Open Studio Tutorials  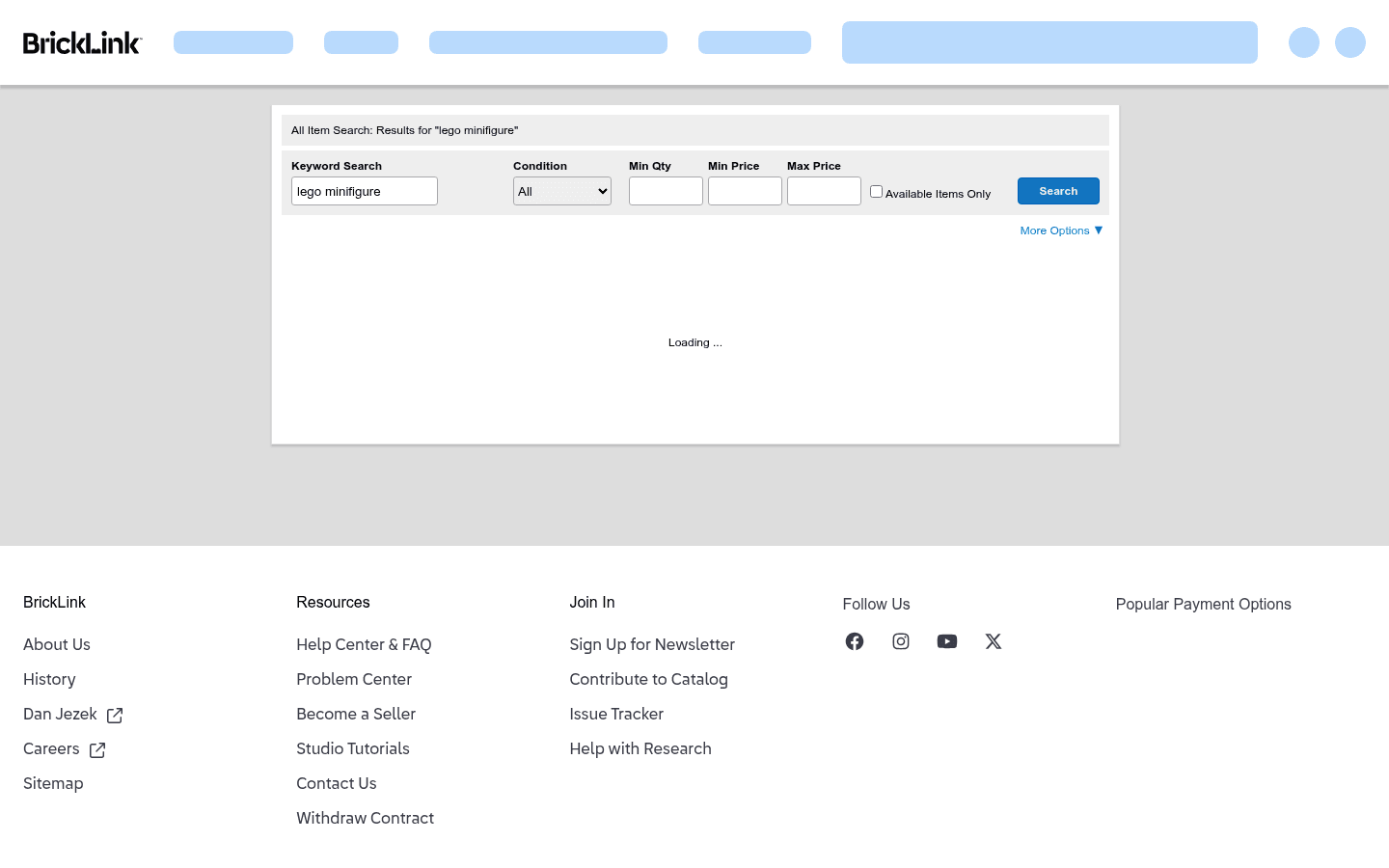tap(353, 748)
